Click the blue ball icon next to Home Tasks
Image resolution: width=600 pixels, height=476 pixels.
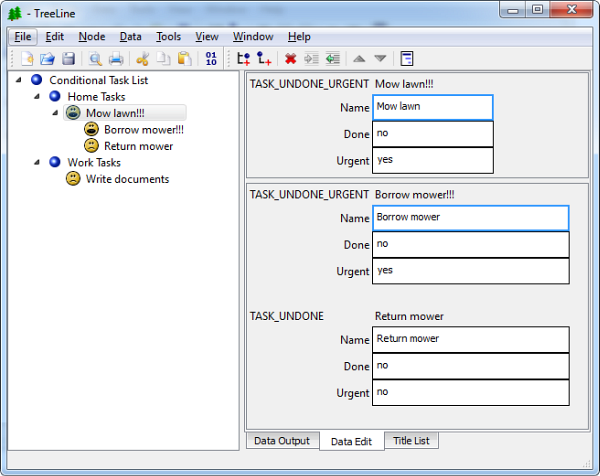coord(55,96)
